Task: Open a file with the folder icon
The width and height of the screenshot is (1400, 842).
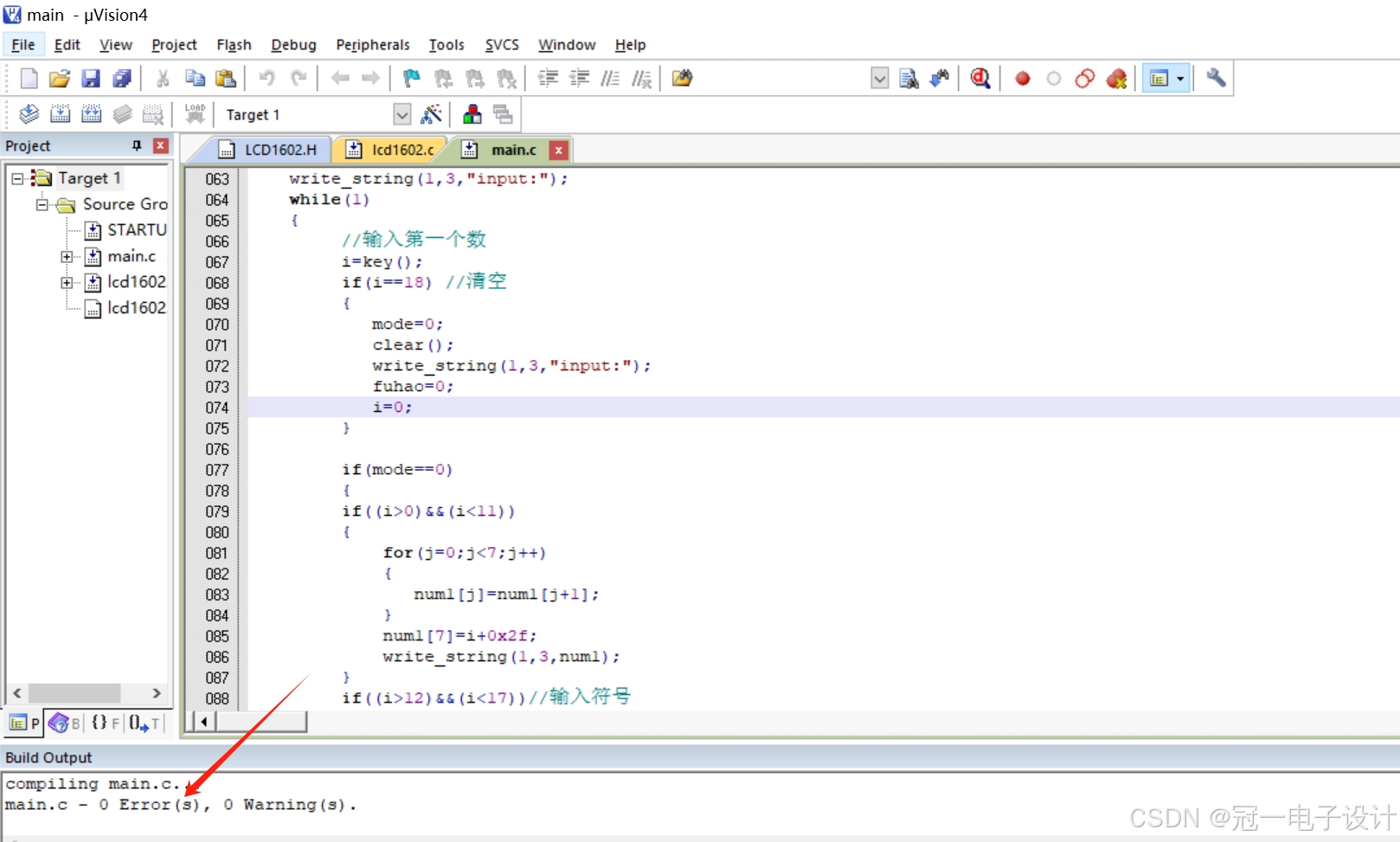Action: 60,79
